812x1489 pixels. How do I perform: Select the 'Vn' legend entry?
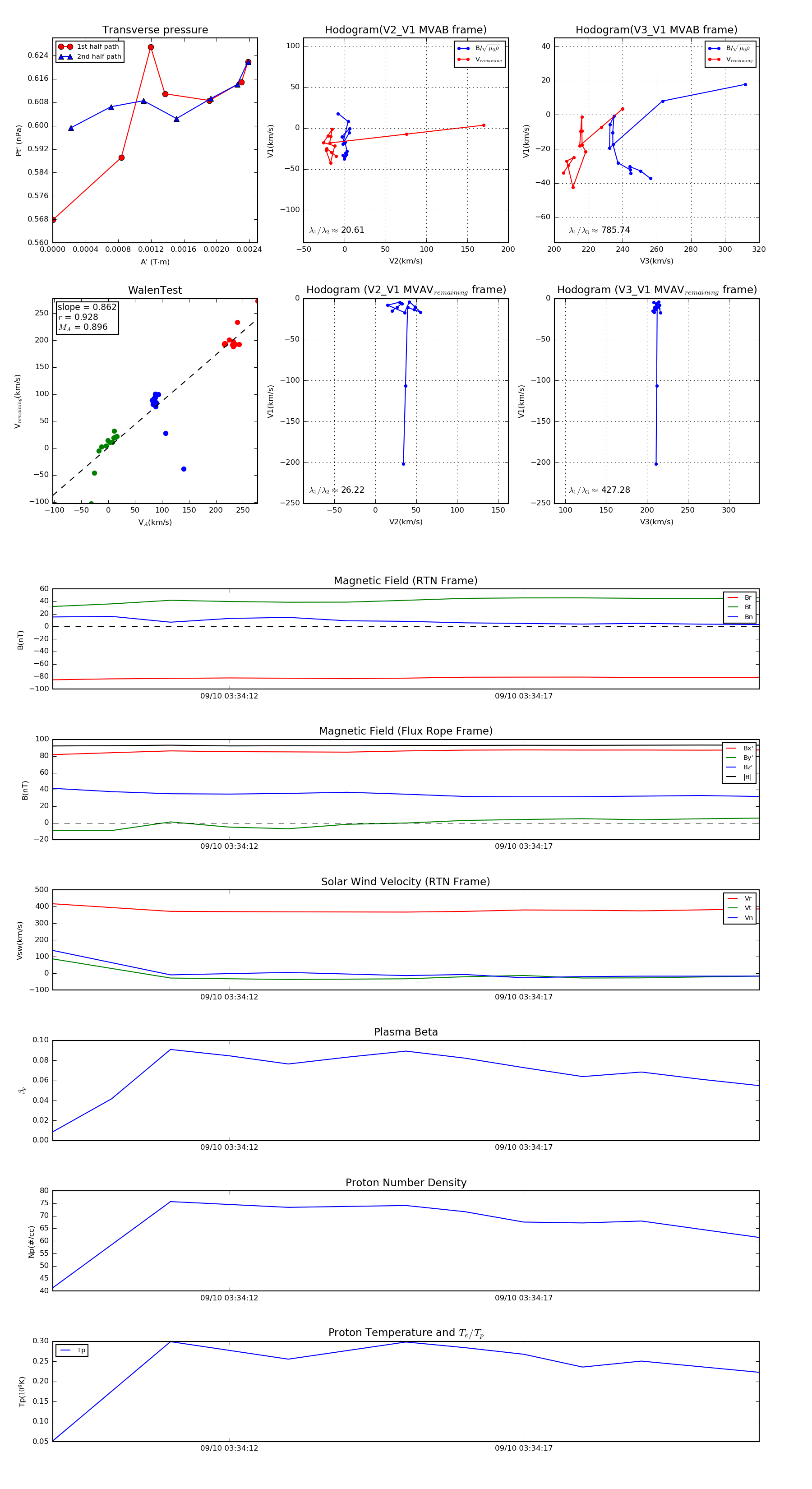[x=740, y=918]
